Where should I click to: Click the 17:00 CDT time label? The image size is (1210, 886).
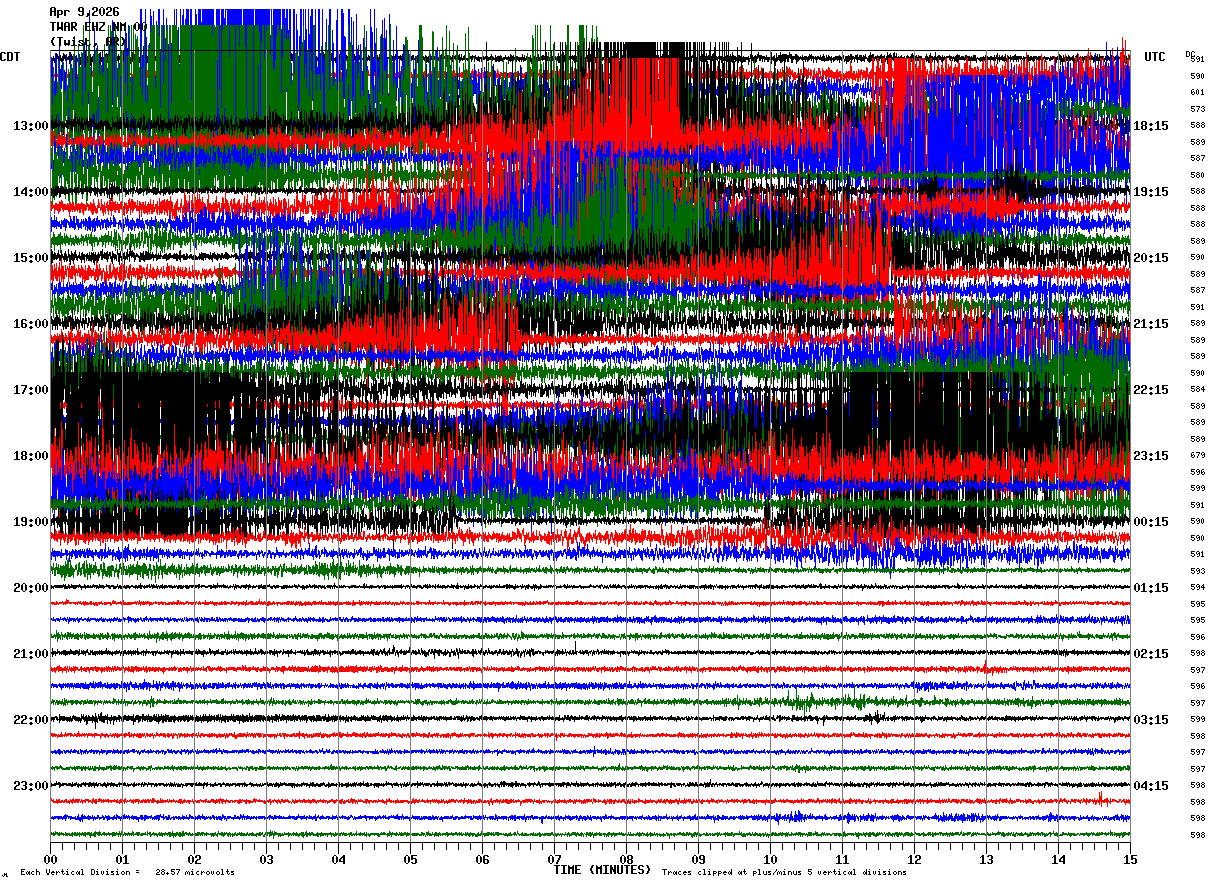tap(31, 390)
